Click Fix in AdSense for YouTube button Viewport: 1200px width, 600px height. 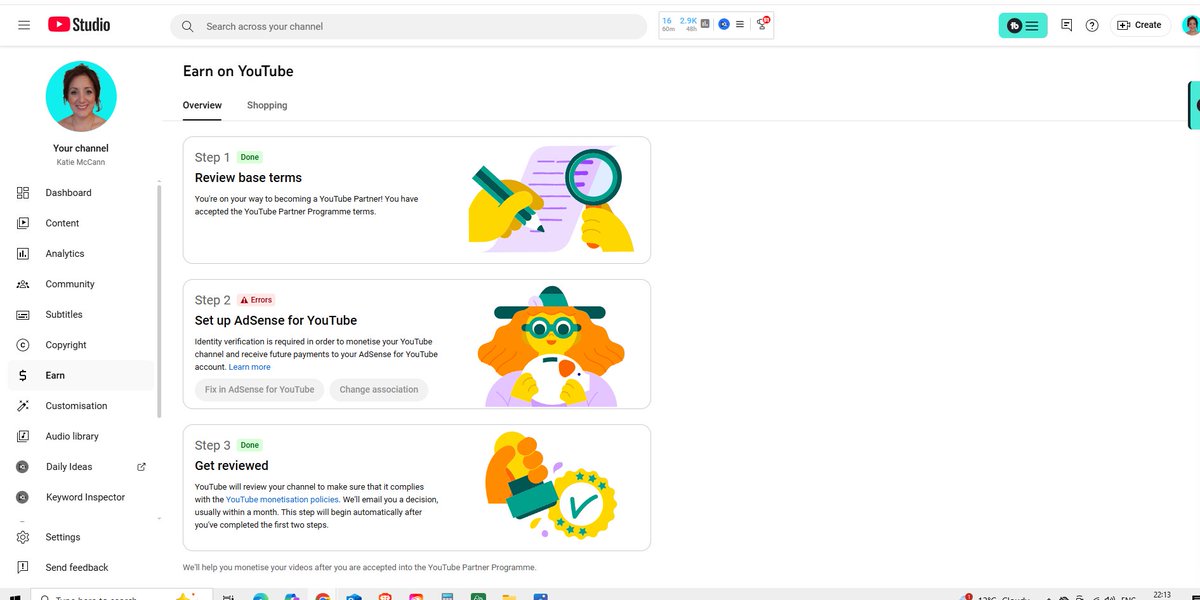260,390
